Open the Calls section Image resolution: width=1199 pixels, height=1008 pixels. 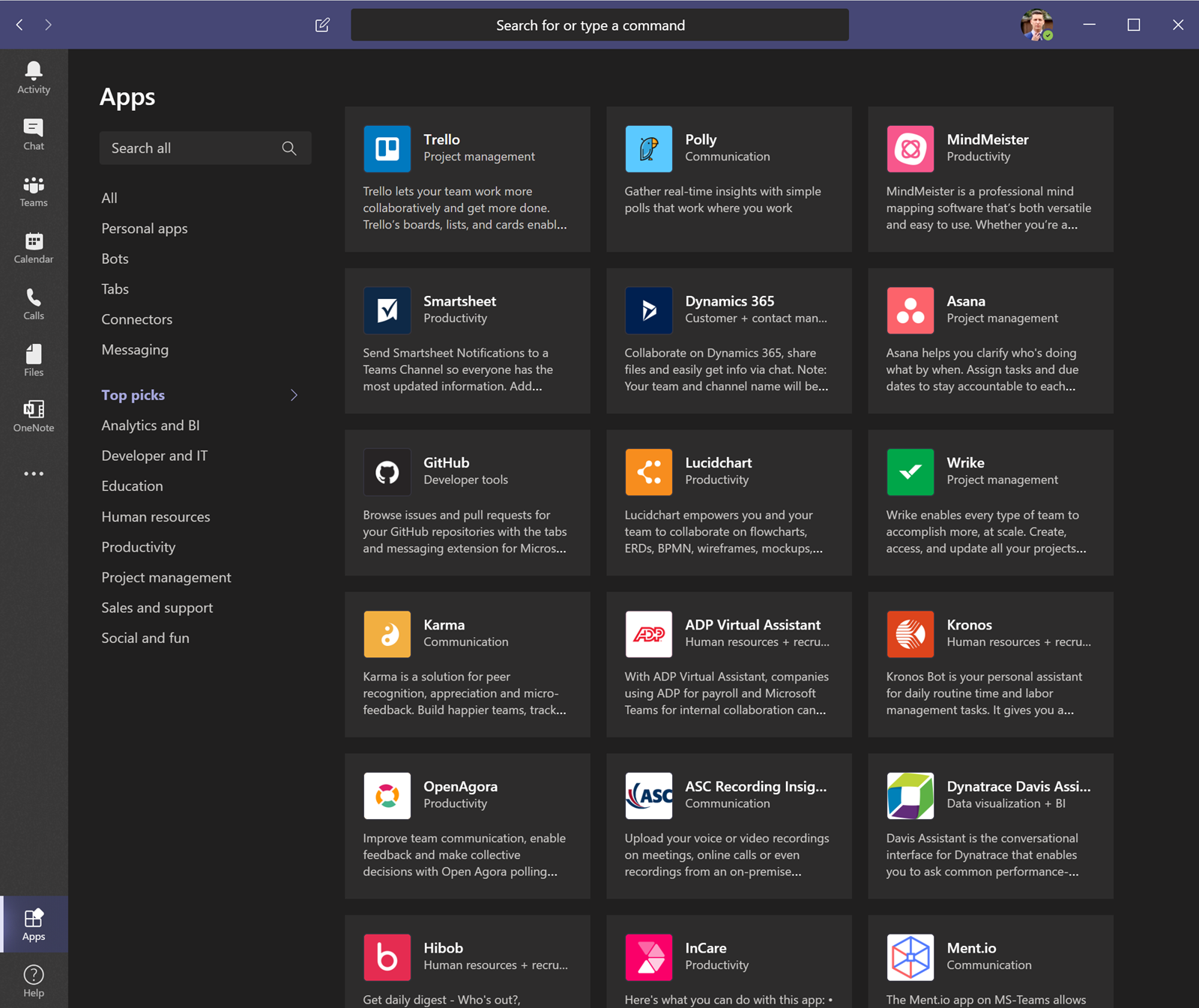(34, 304)
